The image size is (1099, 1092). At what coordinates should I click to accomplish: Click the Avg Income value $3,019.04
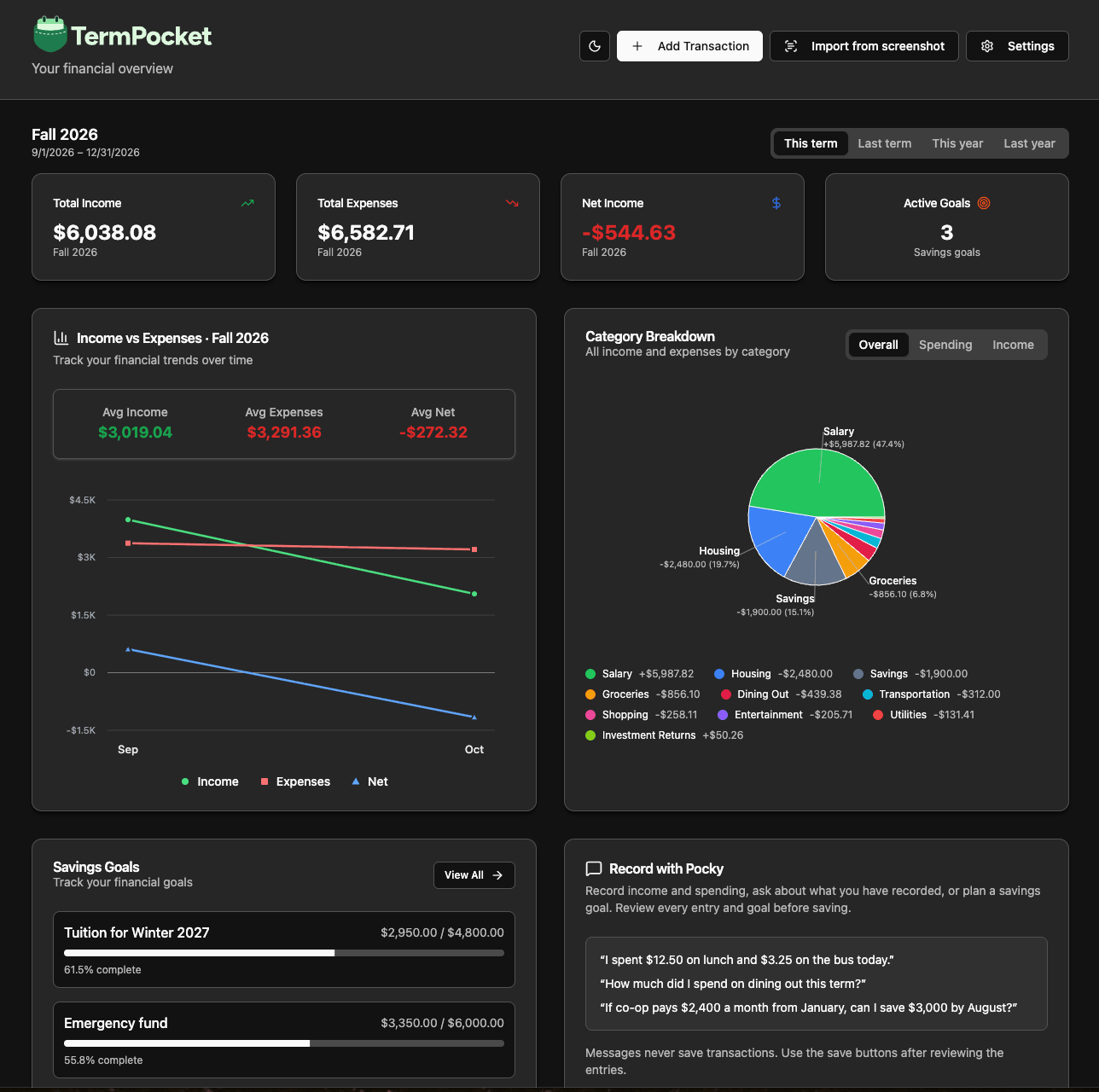pos(135,433)
